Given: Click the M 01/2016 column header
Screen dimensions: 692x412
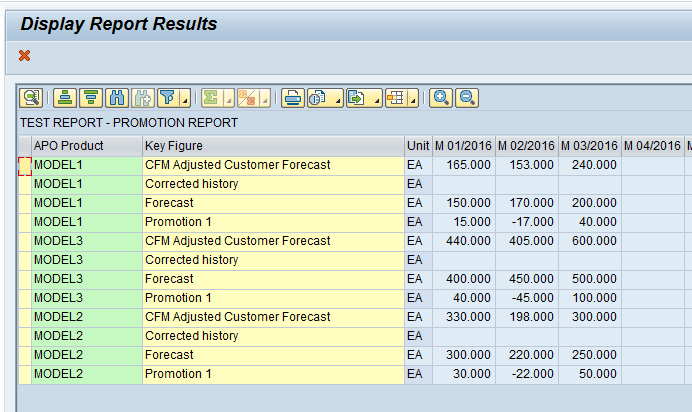Looking at the screenshot, I should coord(463,146).
